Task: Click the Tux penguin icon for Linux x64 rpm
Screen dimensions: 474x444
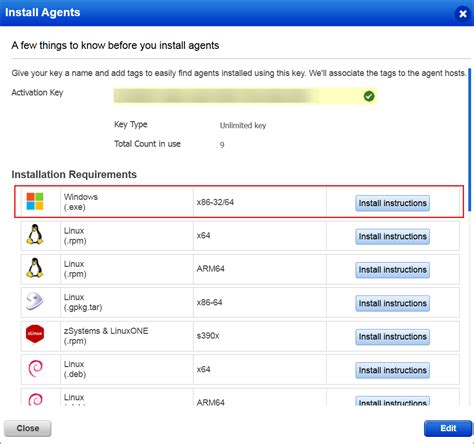Action: pos(35,234)
